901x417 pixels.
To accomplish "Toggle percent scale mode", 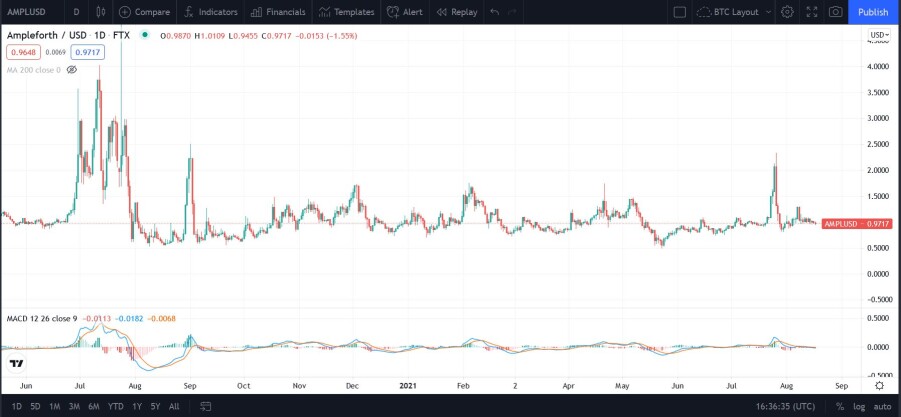I will 840,406.
